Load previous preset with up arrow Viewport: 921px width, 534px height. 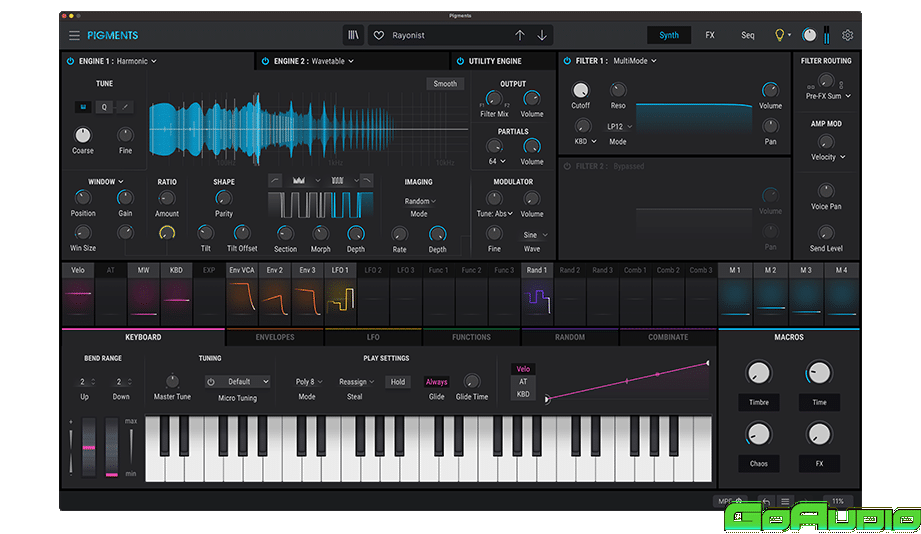coord(520,35)
